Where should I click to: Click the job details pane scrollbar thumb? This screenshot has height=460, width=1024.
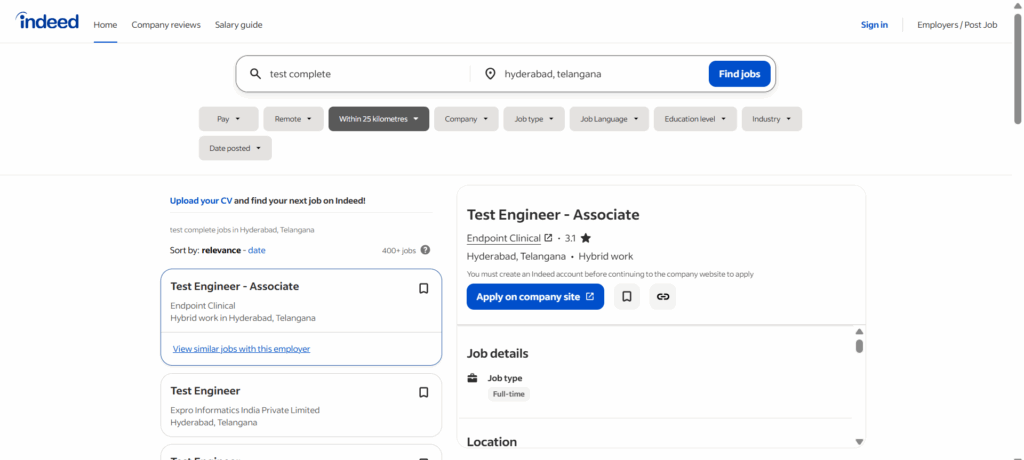(859, 346)
